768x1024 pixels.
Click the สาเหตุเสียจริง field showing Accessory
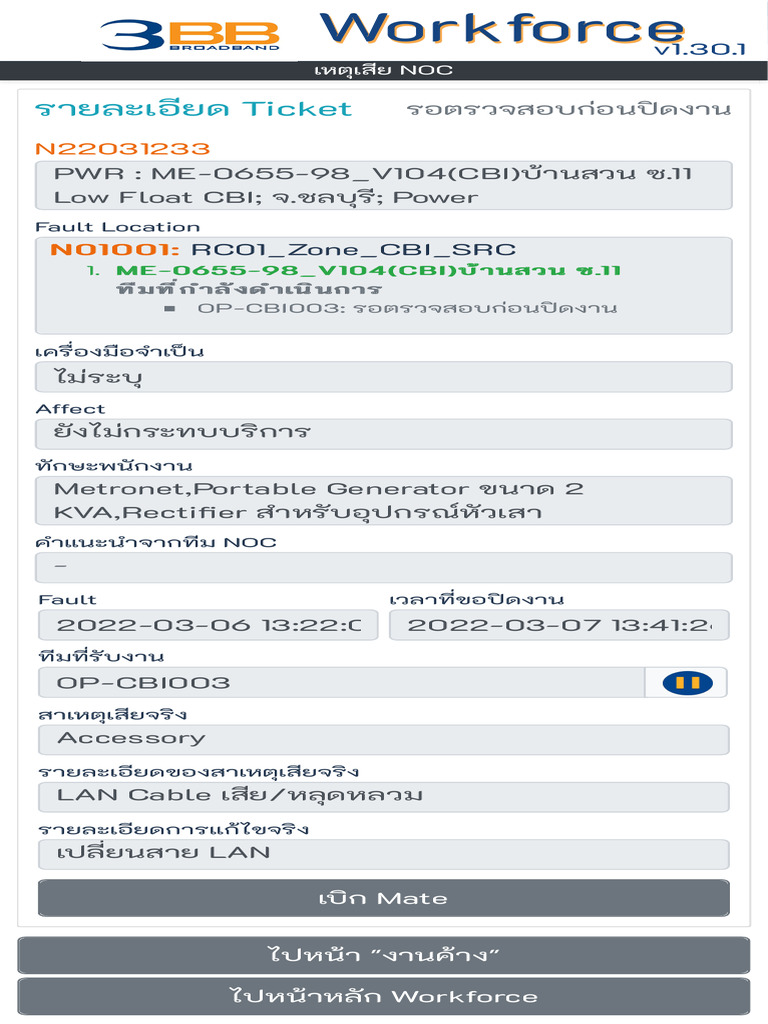[x=384, y=740]
